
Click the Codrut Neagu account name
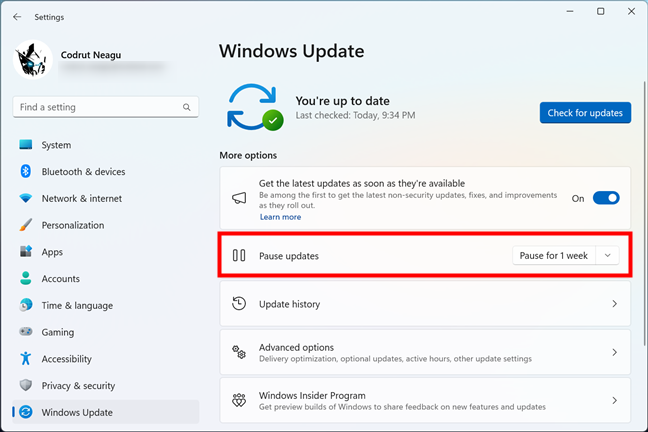click(91, 55)
